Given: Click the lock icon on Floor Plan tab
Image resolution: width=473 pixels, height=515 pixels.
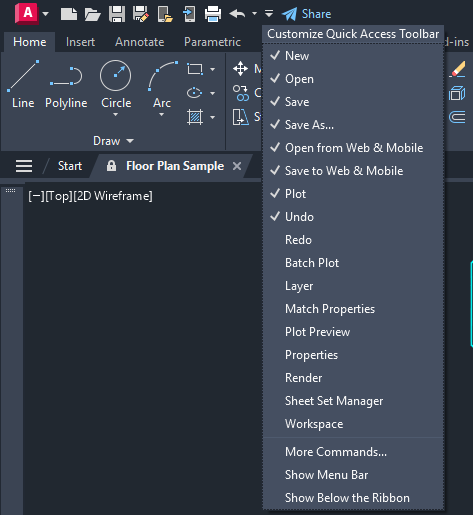Looking at the screenshot, I should tap(111, 166).
